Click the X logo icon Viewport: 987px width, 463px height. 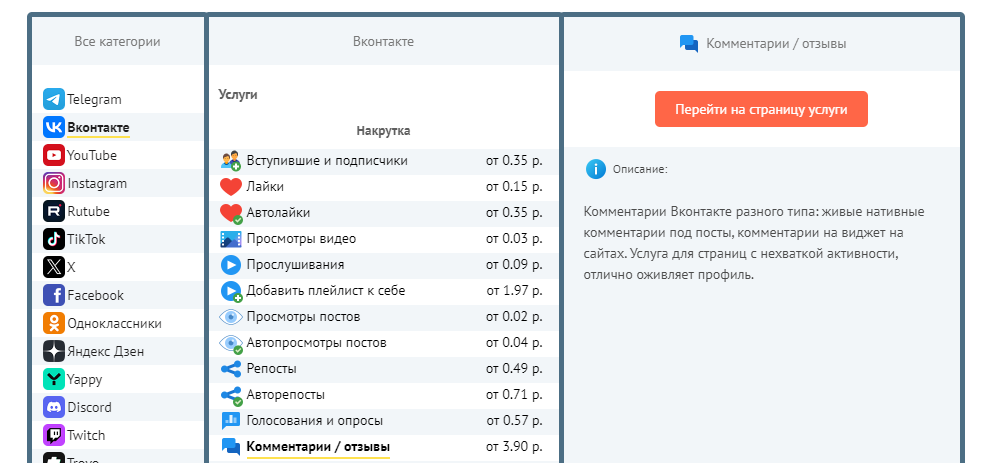(54, 267)
